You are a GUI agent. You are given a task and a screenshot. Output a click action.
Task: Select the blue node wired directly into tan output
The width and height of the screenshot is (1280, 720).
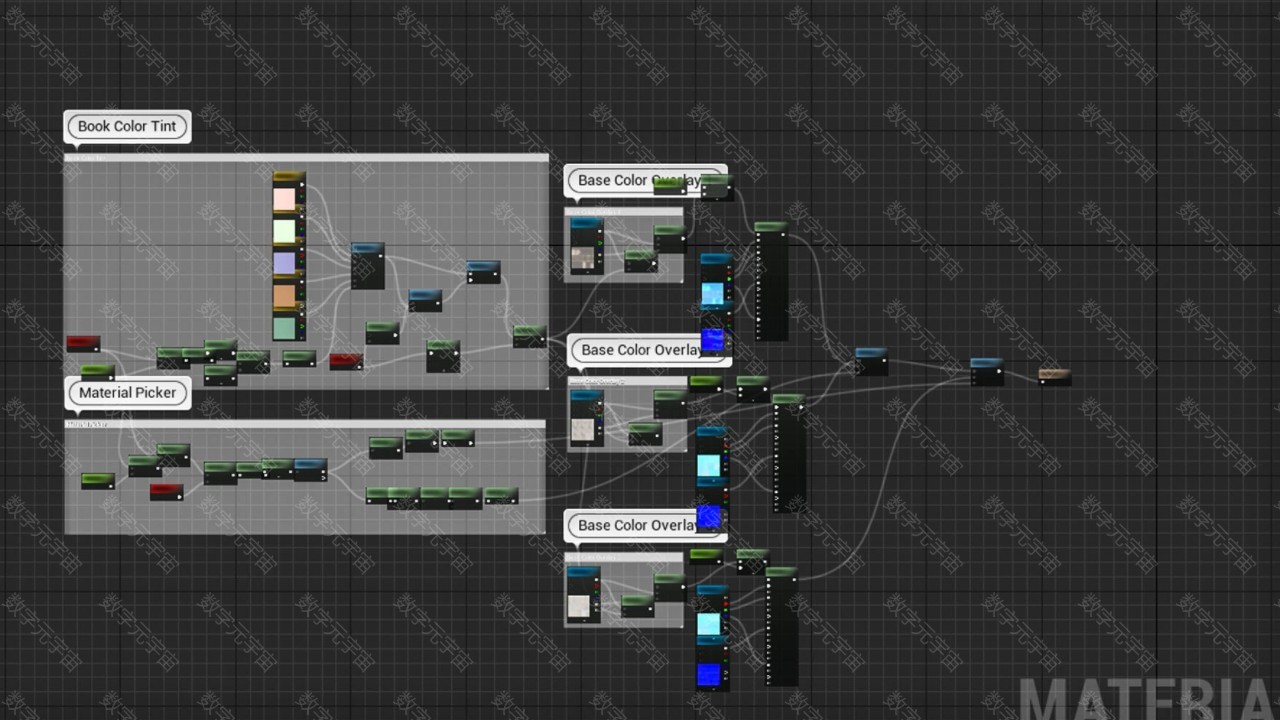(986, 371)
